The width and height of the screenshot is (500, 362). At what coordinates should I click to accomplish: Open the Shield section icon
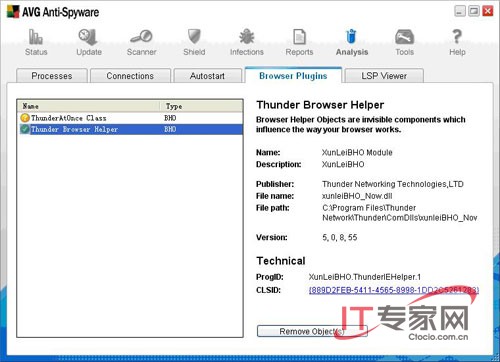194,36
